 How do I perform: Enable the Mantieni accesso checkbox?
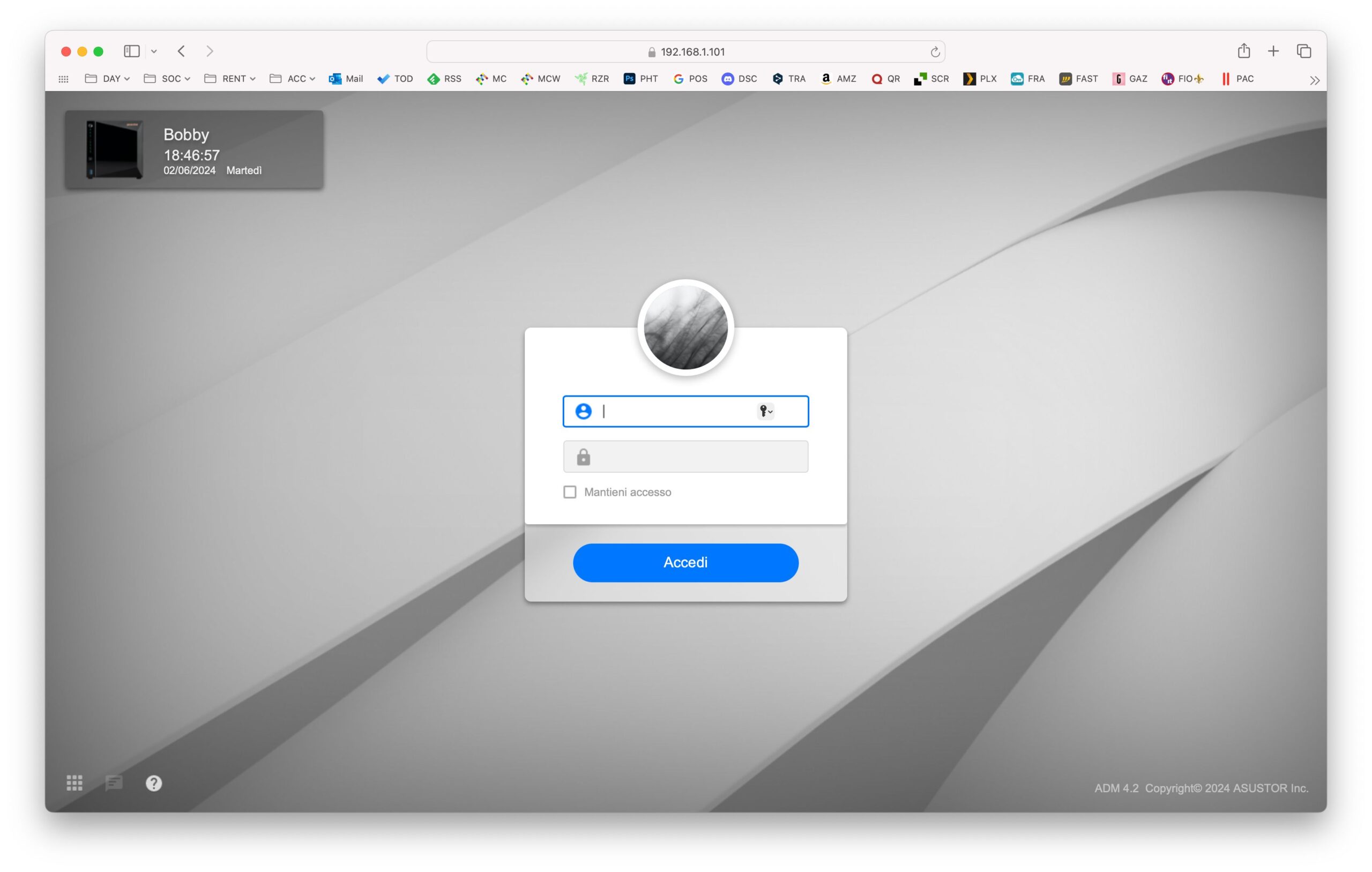point(570,492)
